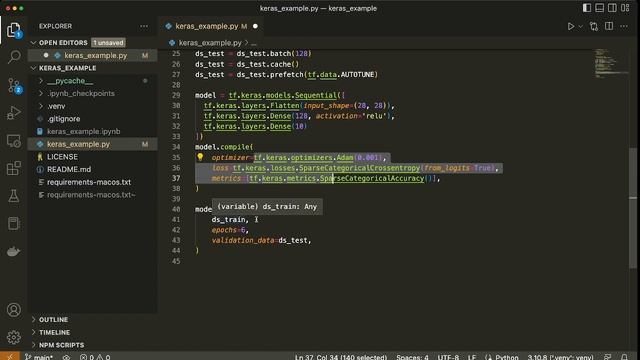Toggle the bottom panel layout icon

point(599,8)
